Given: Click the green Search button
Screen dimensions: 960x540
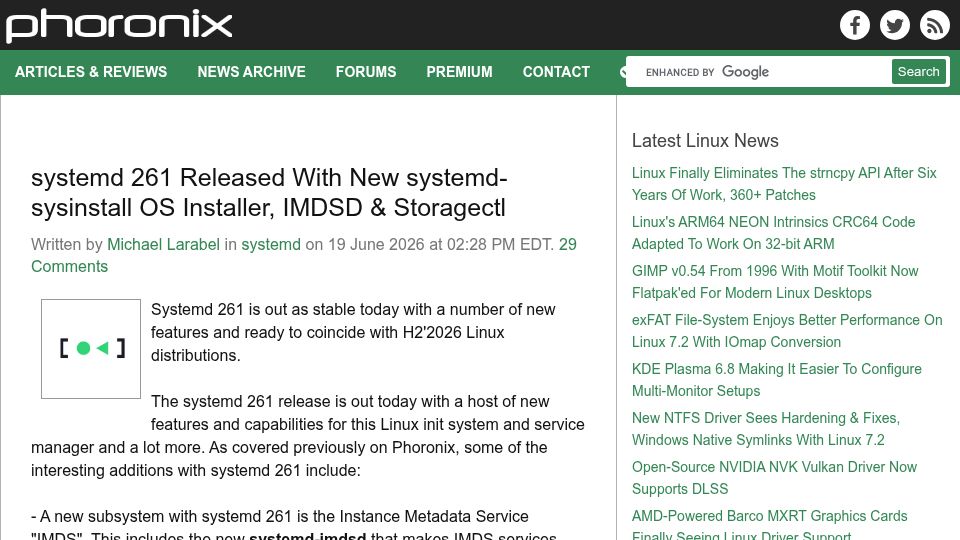Looking at the screenshot, I should pos(918,72).
